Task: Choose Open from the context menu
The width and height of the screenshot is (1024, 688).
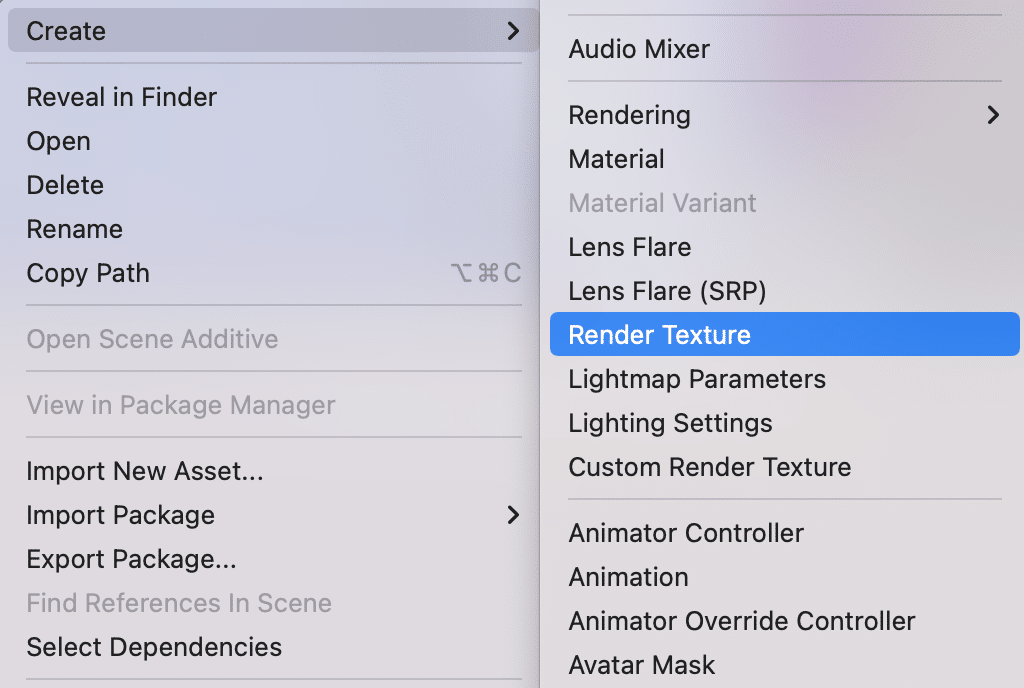Action: click(x=59, y=141)
